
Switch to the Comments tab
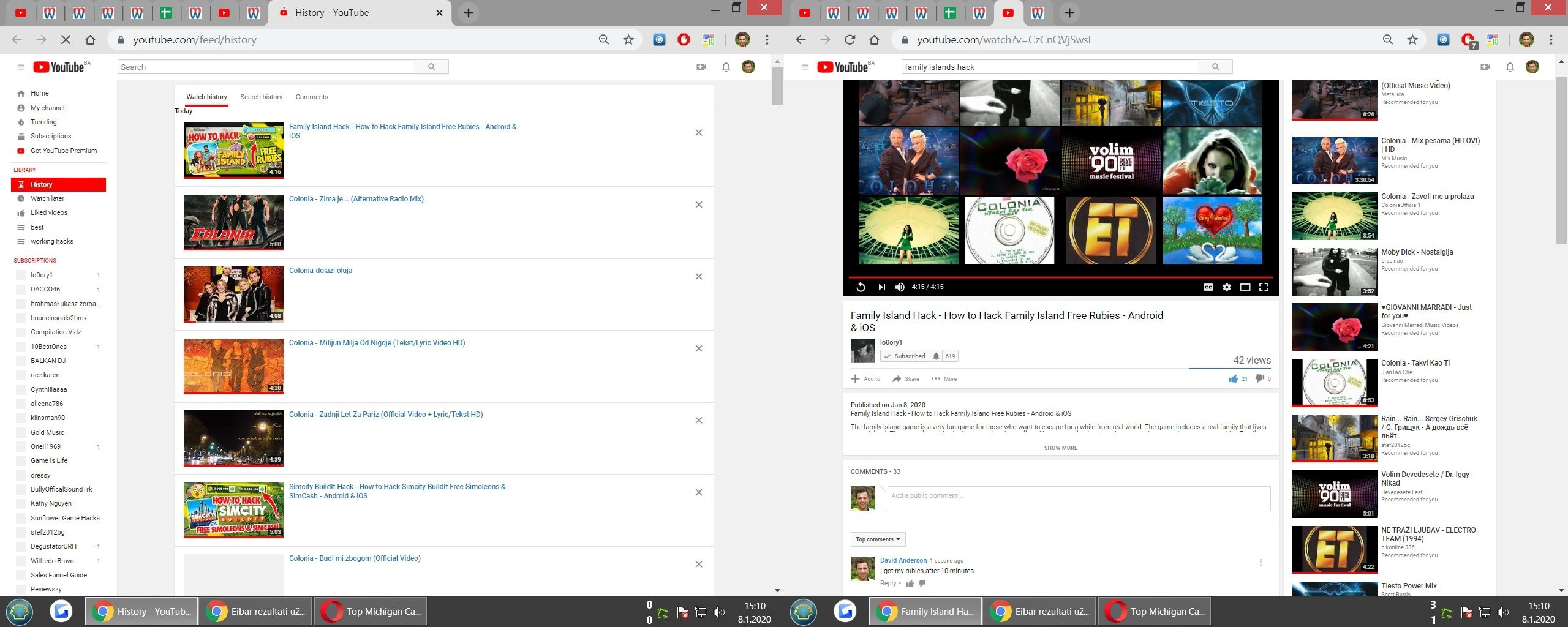[x=312, y=97]
